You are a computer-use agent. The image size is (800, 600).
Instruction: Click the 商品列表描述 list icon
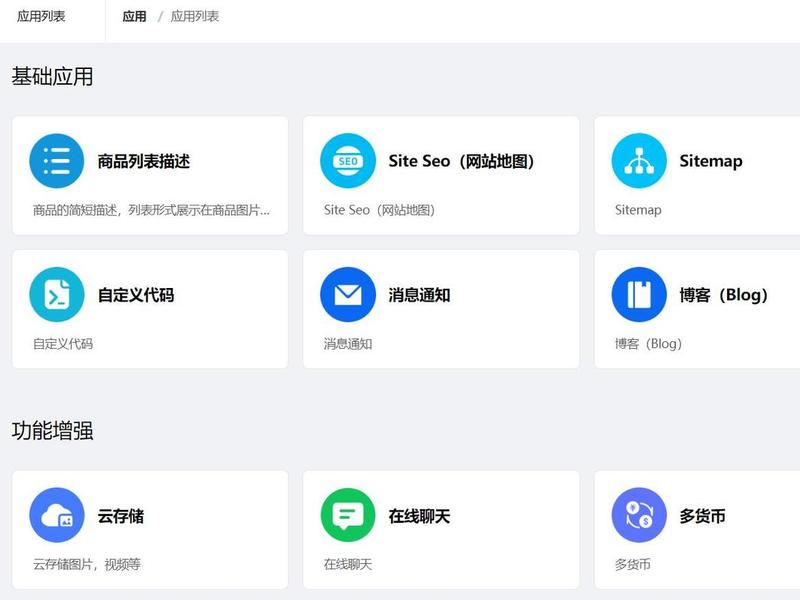57,161
